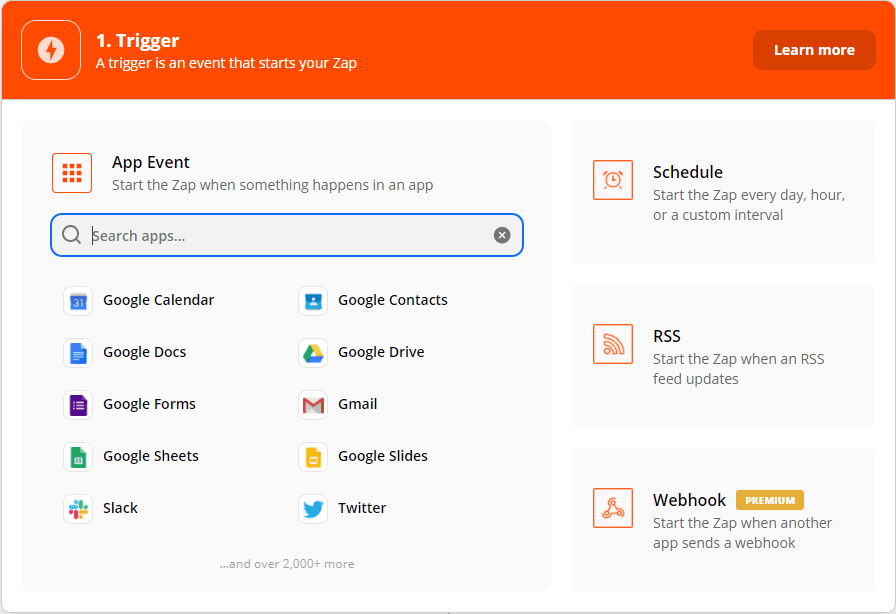The width and height of the screenshot is (896, 614).
Task: Click the Schedule alarm clock icon
Action: [x=613, y=180]
